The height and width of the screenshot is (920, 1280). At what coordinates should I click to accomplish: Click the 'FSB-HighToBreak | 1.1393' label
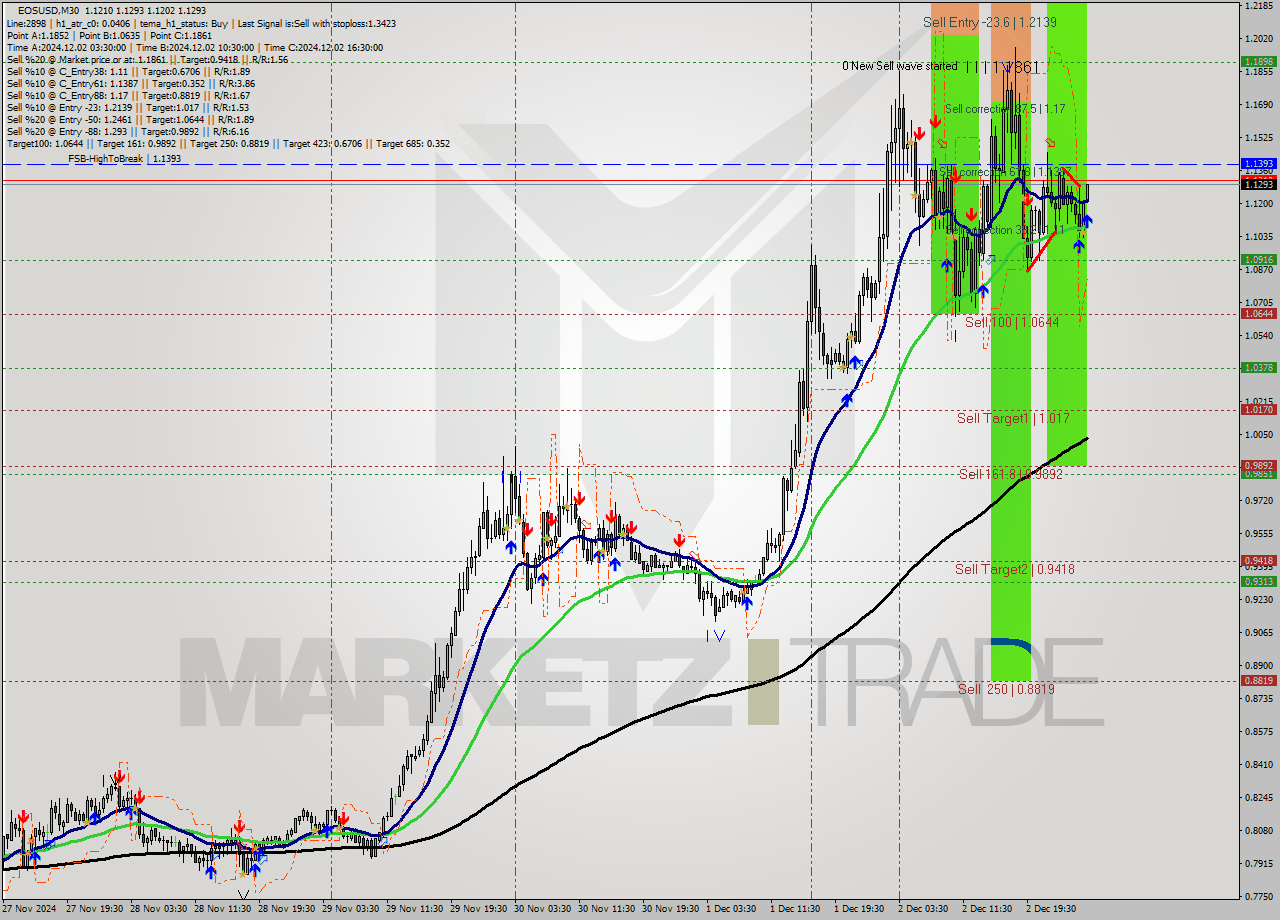pos(124,158)
